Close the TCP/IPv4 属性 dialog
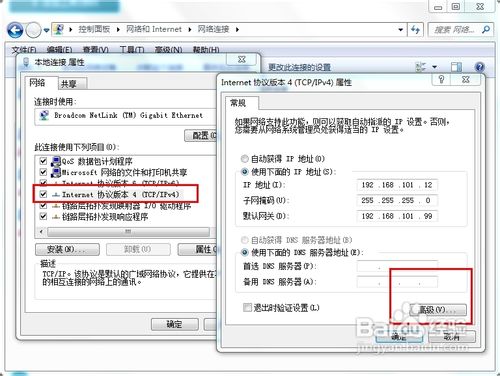 coord(466,79)
